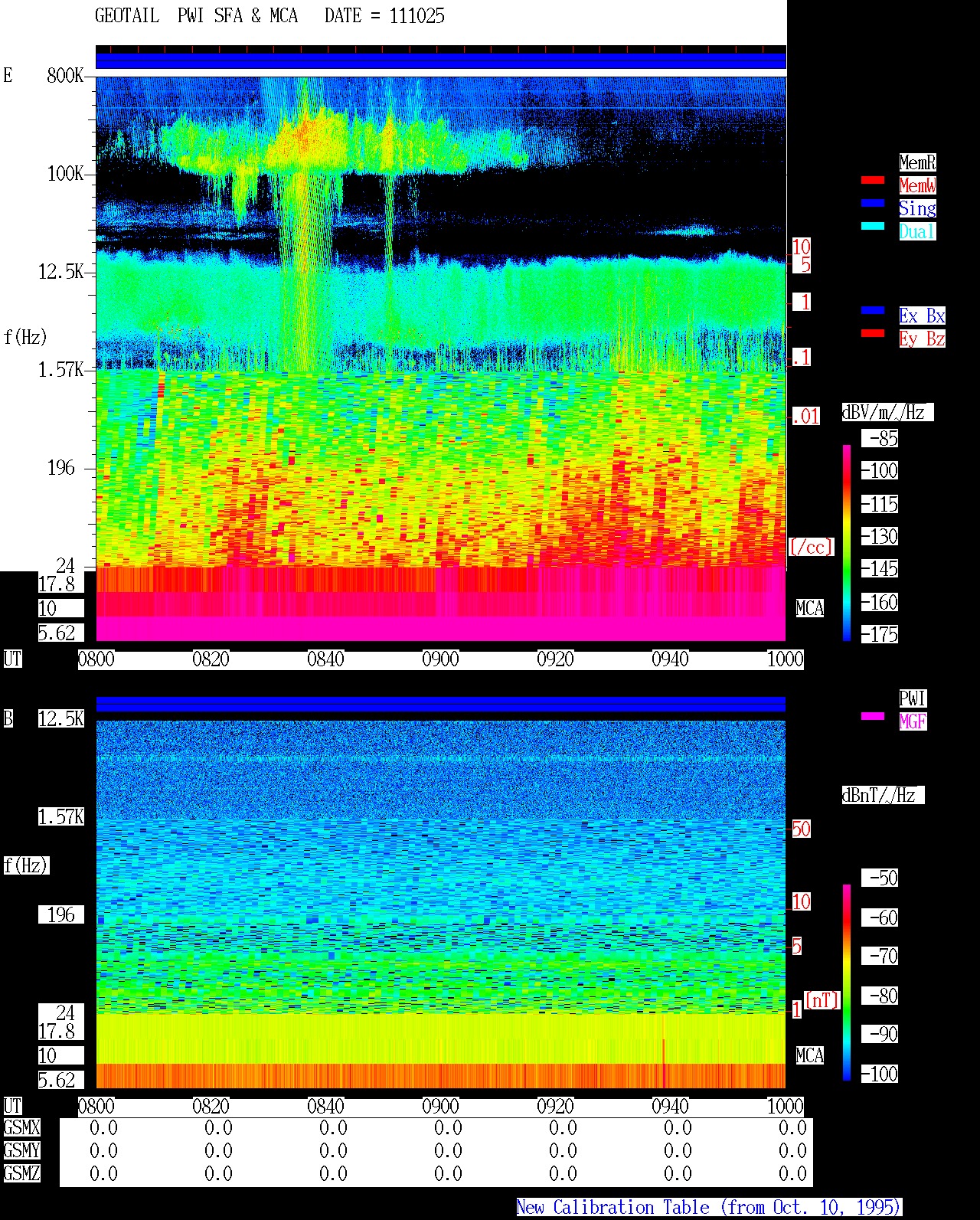Click the blue Sing legend swatch
The height and width of the screenshot is (1220, 980).
(873, 203)
